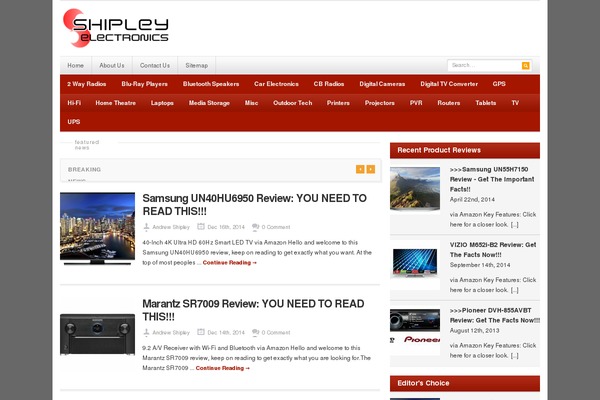Select the Digital Cameras category
Image resolution: width=600 pixels, height=400 pixels.
382,84
